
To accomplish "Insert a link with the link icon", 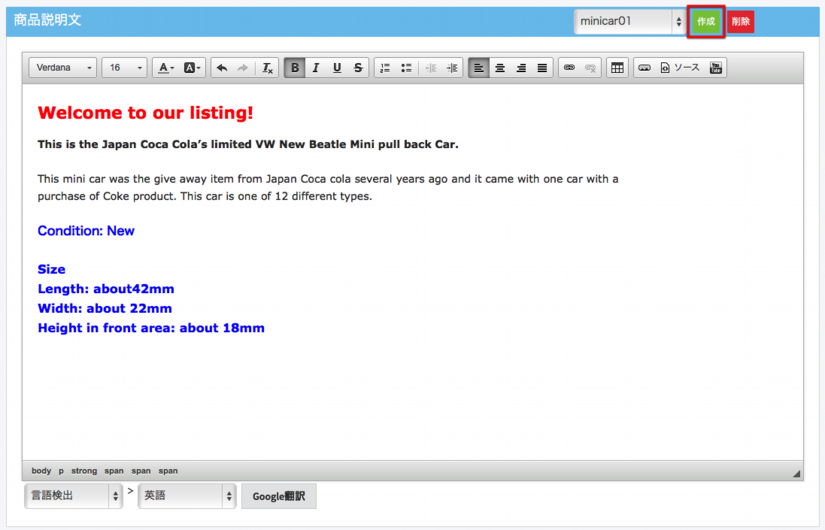I will [569, 68].
